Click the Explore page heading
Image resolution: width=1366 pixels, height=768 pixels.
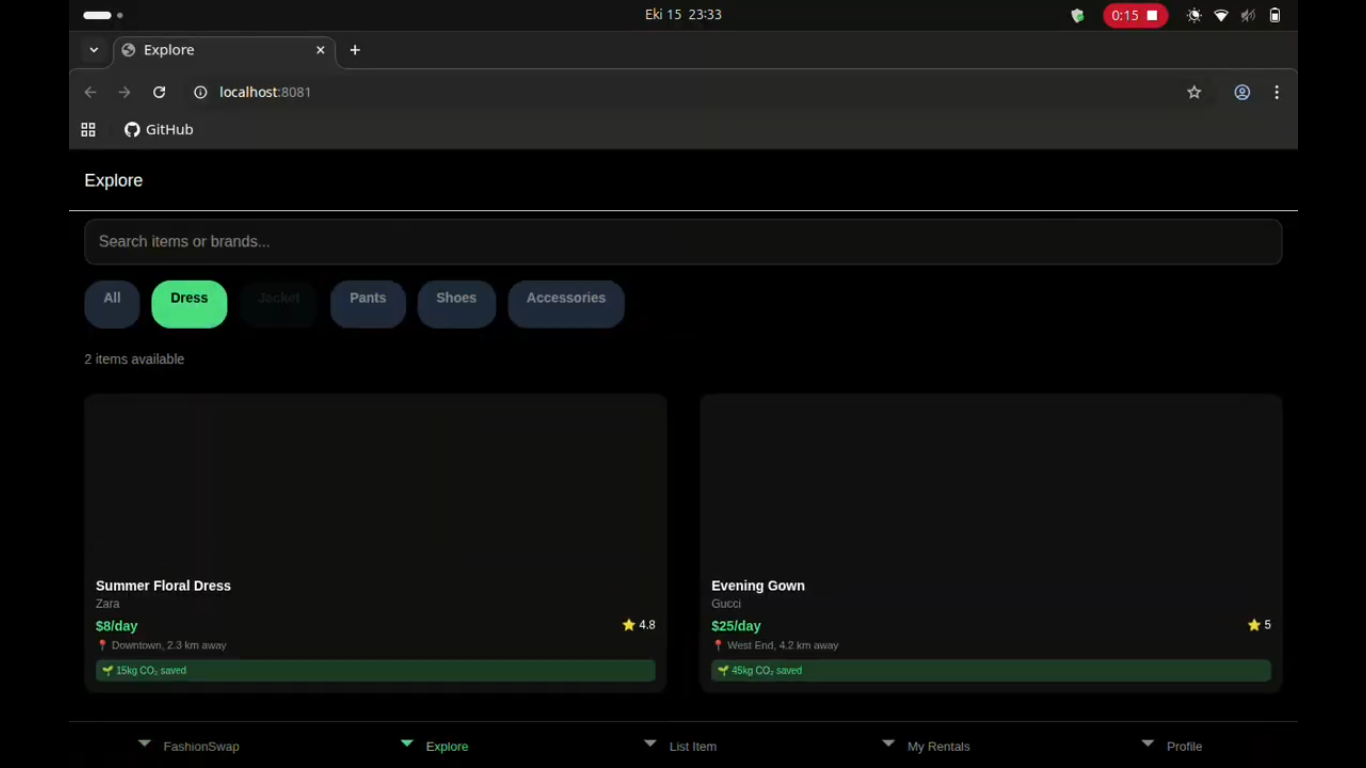(114, 181)
